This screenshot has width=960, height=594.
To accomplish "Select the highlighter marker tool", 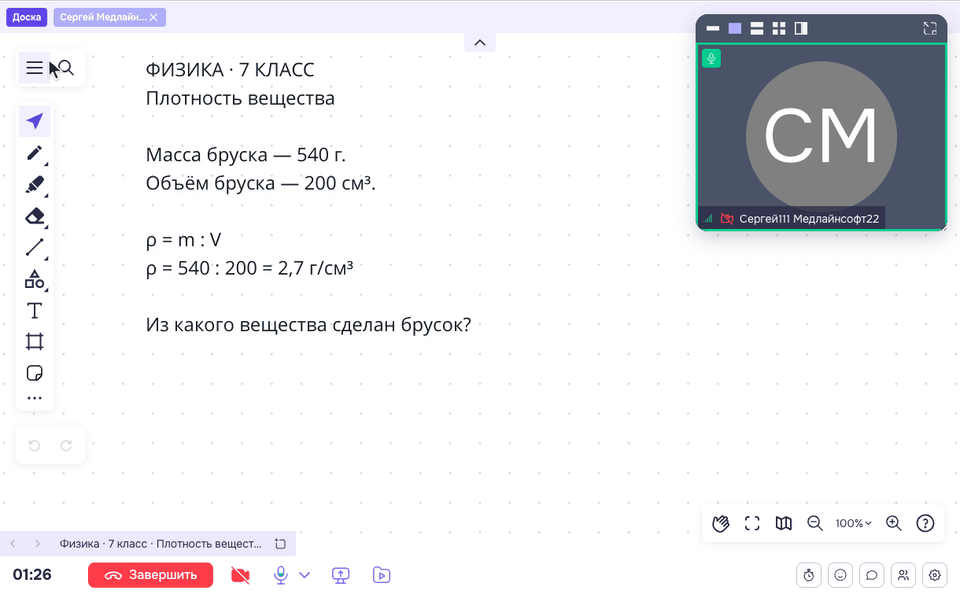I will tap(35, 184).
